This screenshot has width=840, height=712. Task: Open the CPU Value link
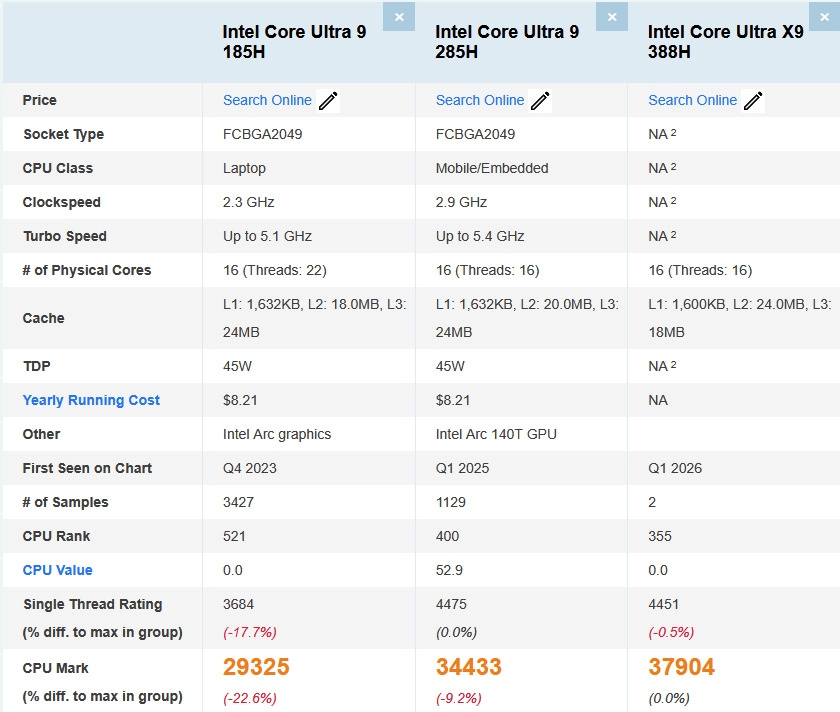coord(57,570)
